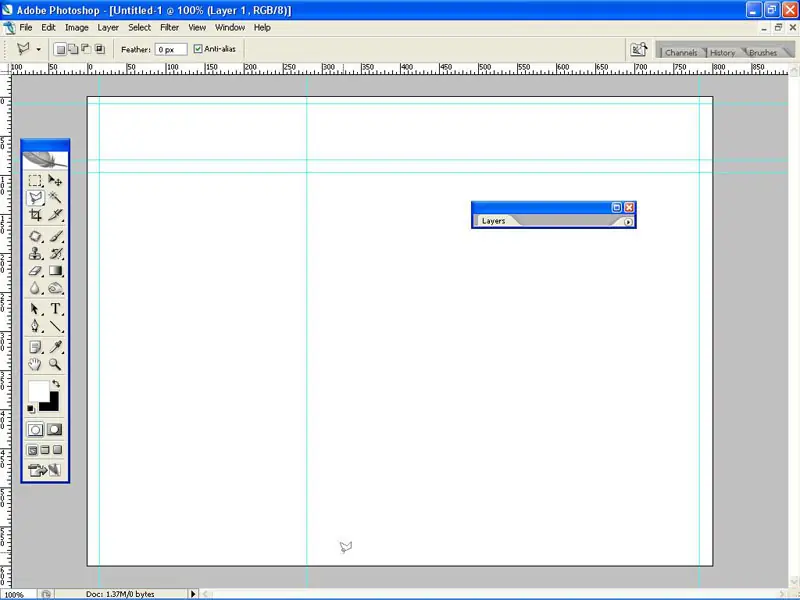800x600 pixels.
Task: Switch to the History palette tab
Action: click(722, 53)
